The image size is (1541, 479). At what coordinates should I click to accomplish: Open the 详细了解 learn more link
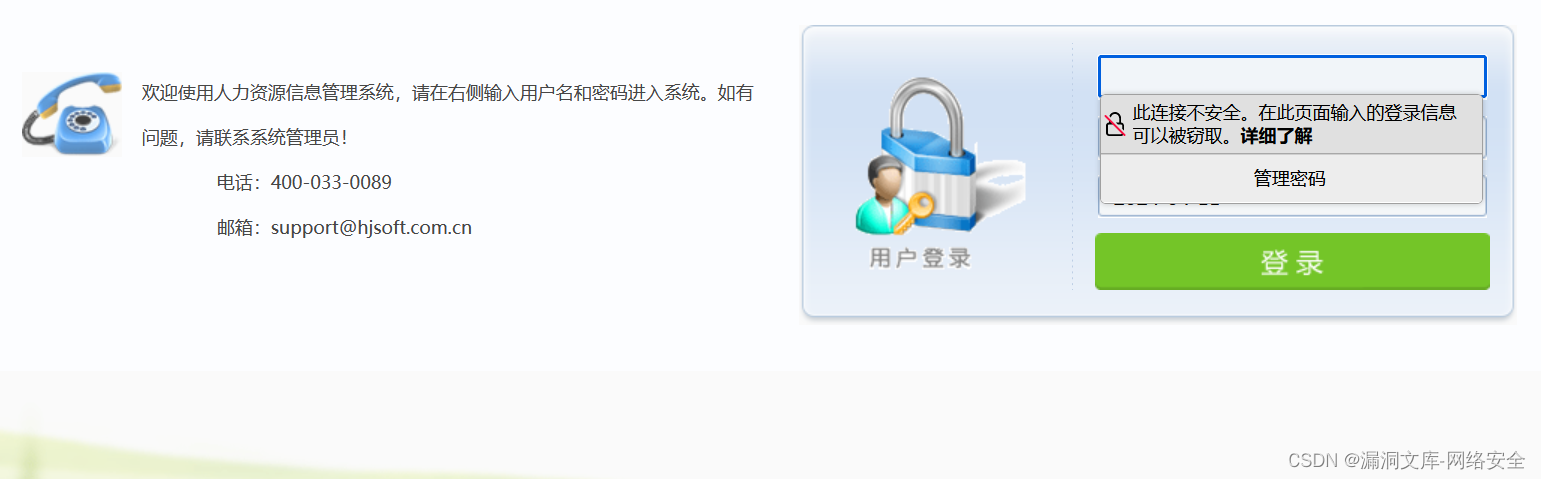click(1276, 136)
